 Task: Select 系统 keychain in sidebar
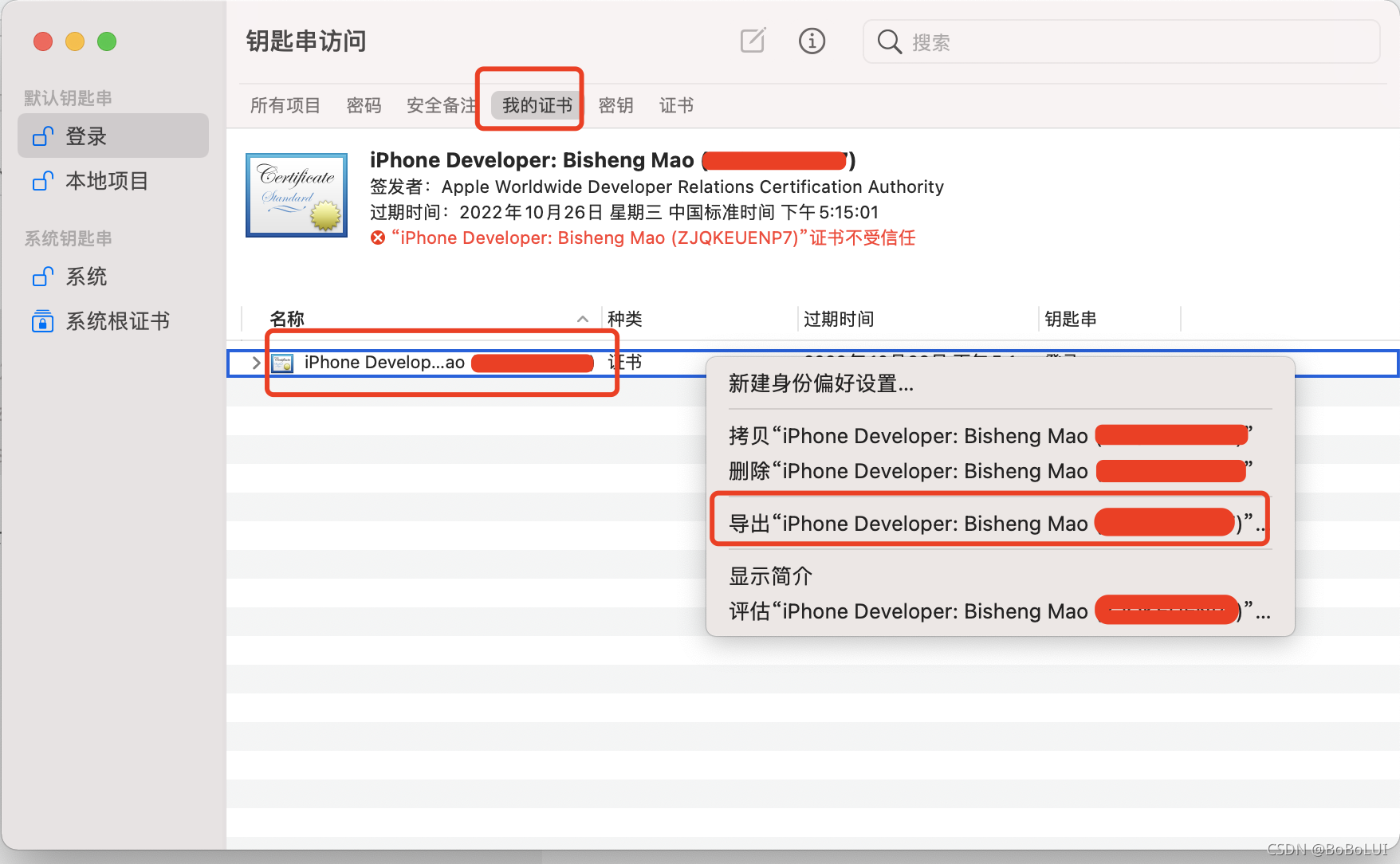113,277
